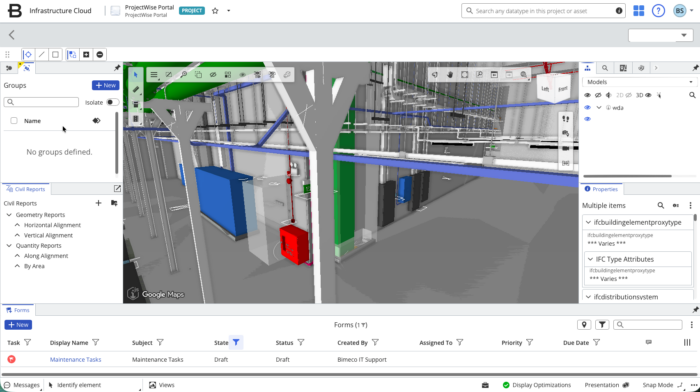Search models using the magnifier icon
The height and width of the screenshot is (392, 700).
[x=692, y=95]
